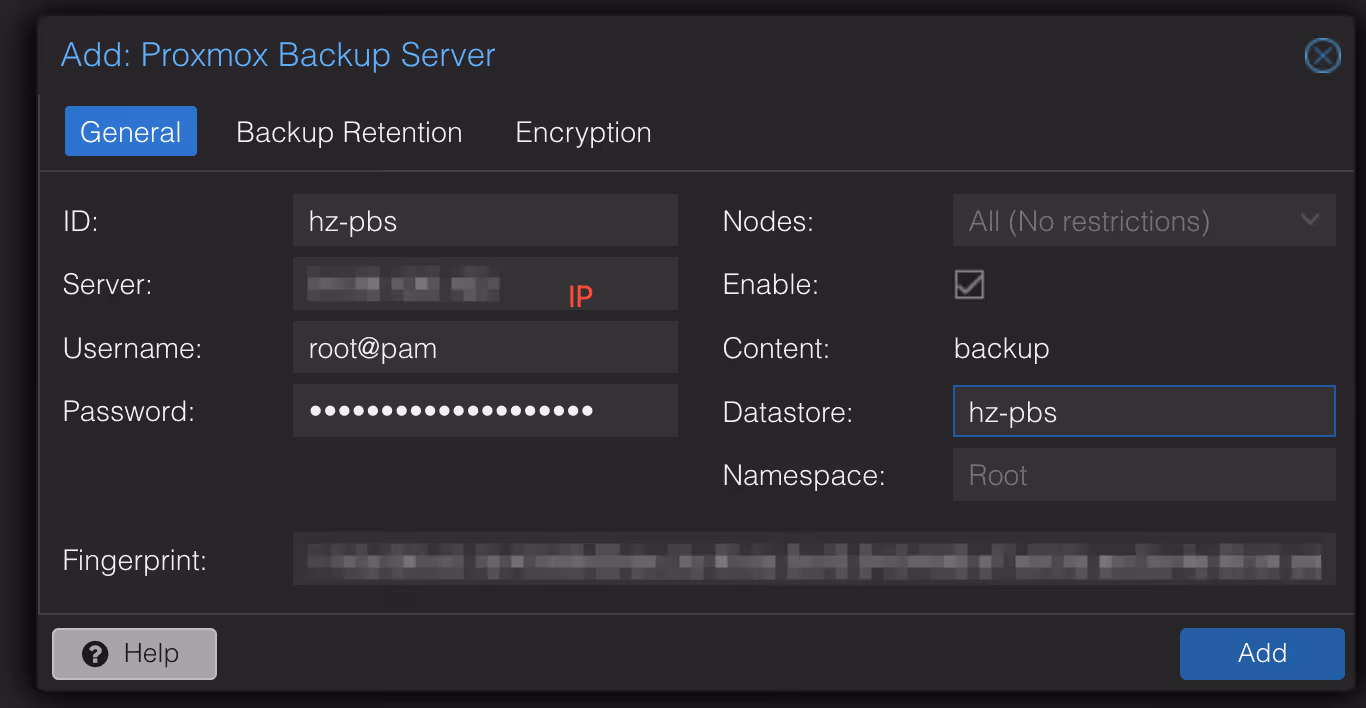Open Help for this dialog
The width and height of the screenshot is (1366, 708).
(x=134, y=653)
